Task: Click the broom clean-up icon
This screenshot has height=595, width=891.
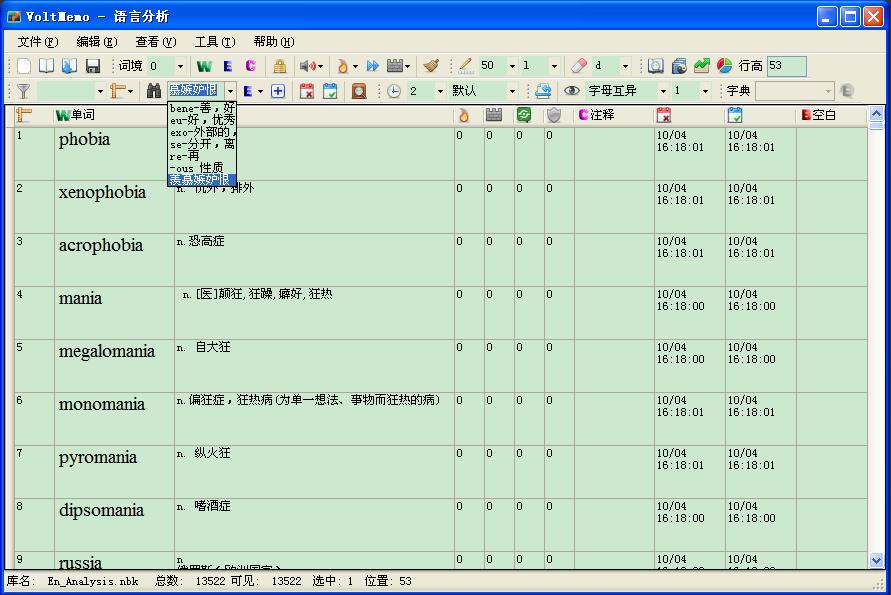Action: pos(431,66)
